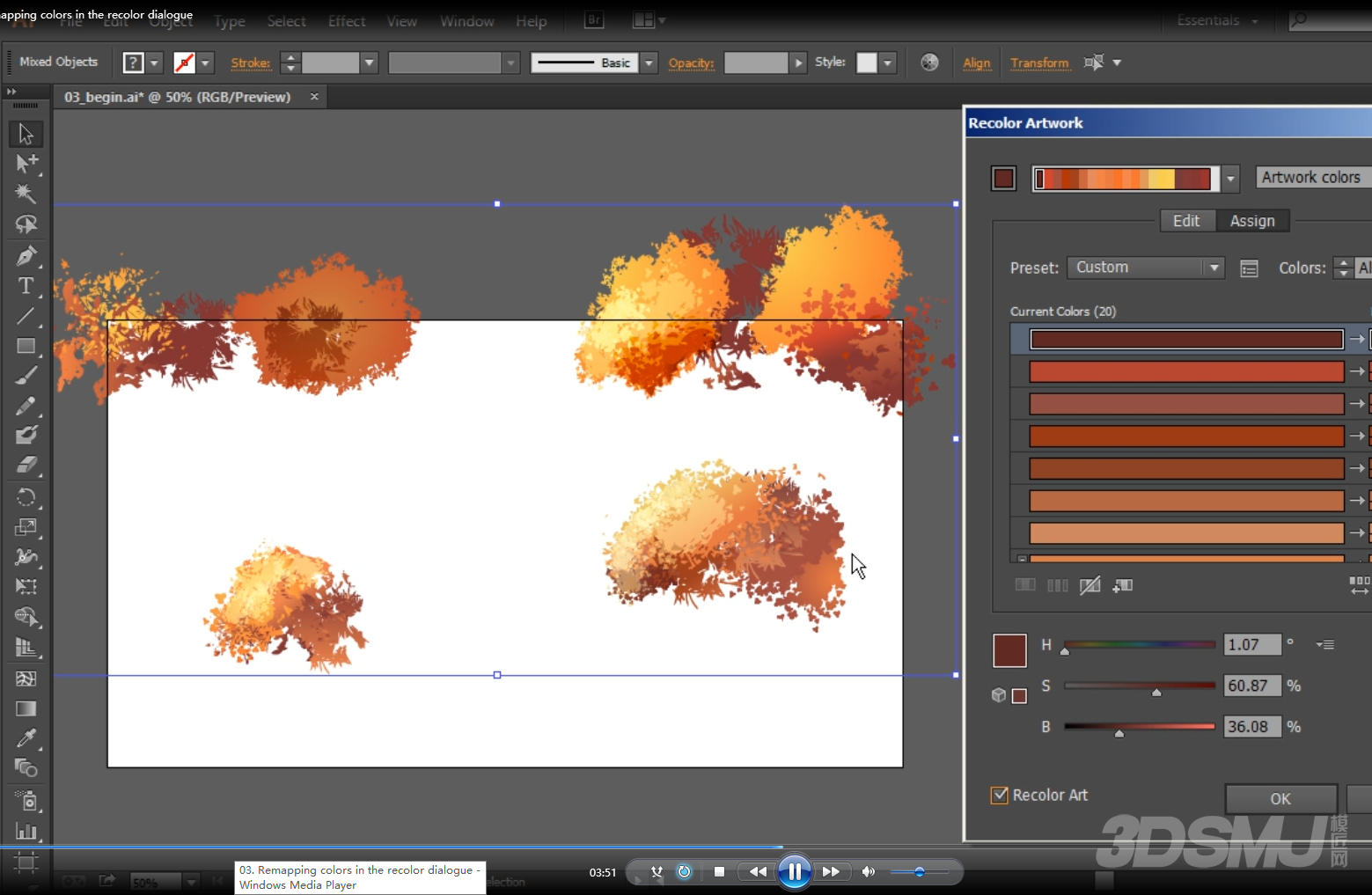
Task: Pick the Pencil tool
Action: pos(26,406)
